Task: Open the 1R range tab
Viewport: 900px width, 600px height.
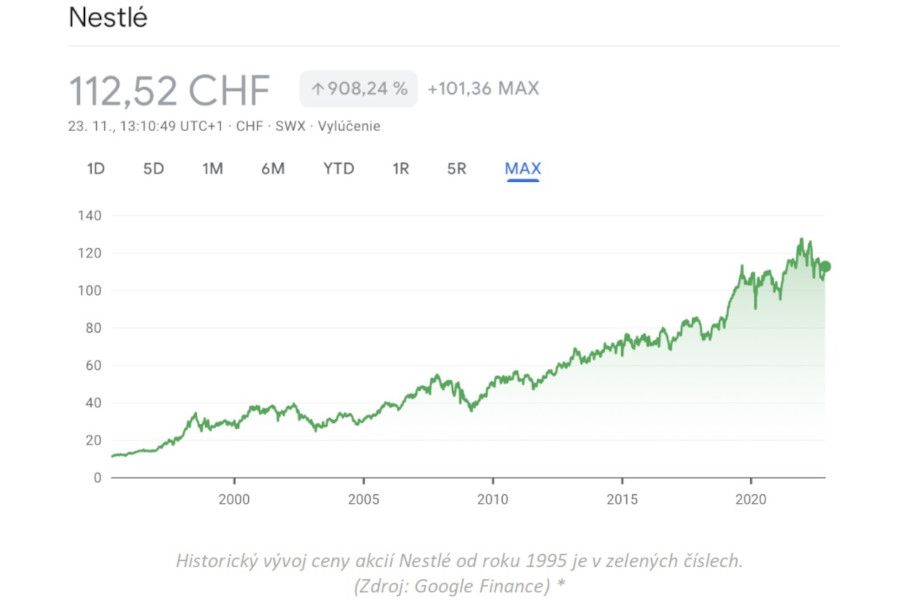Action: tap(400, 169)
